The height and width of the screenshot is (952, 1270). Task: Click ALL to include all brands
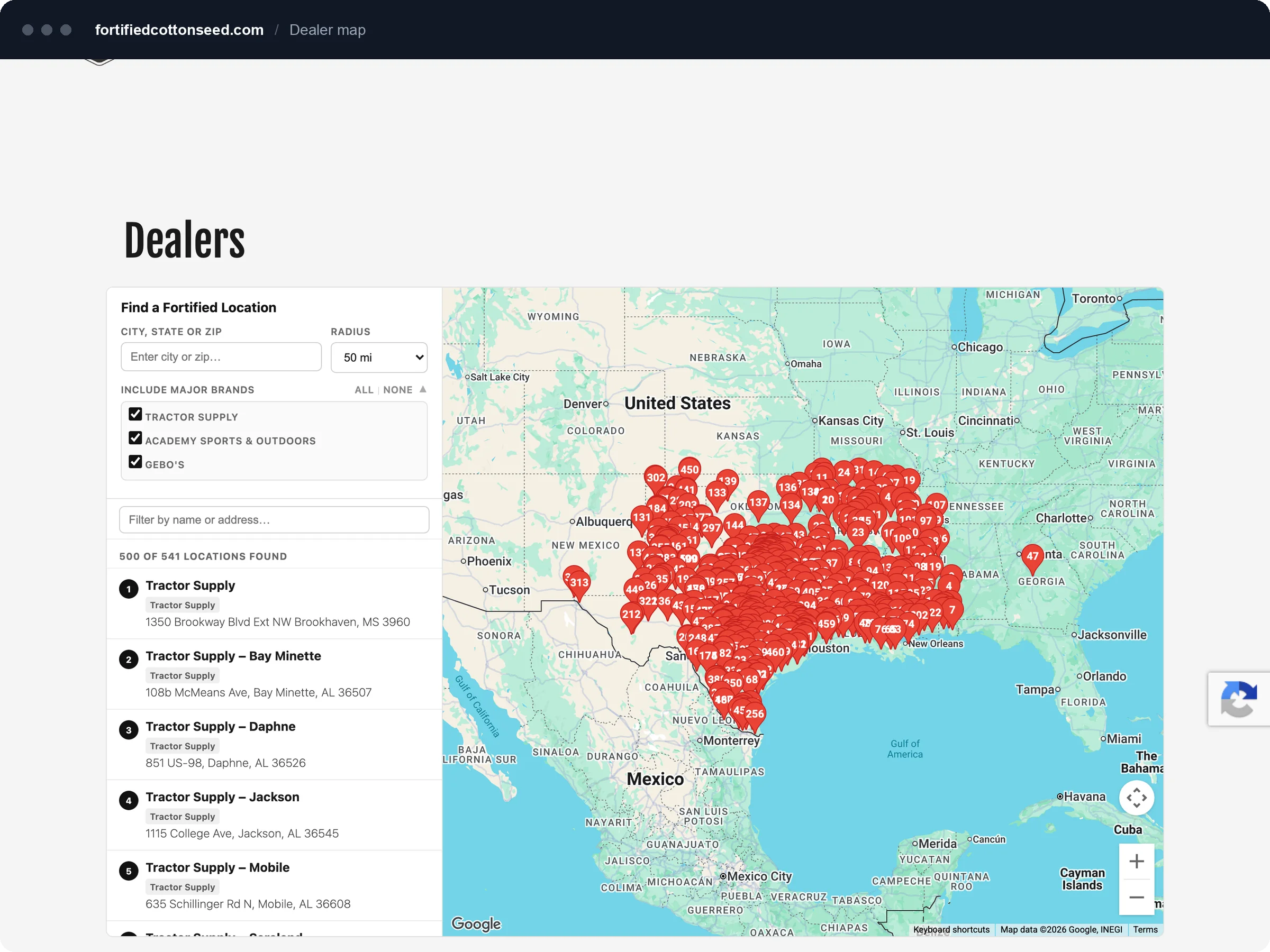point(364,390)
